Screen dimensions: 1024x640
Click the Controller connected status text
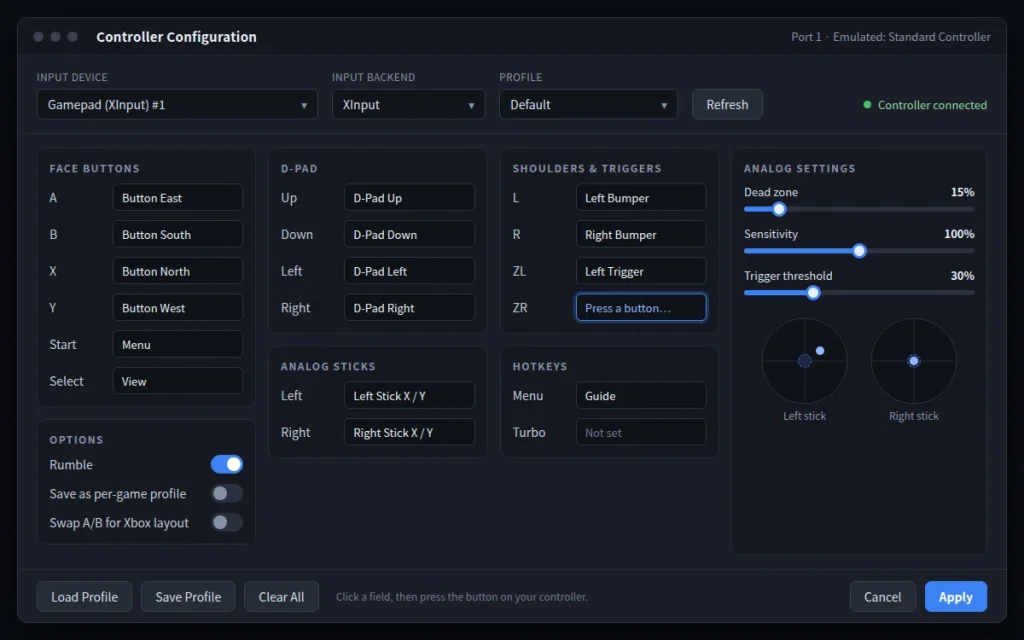point(932,105)
